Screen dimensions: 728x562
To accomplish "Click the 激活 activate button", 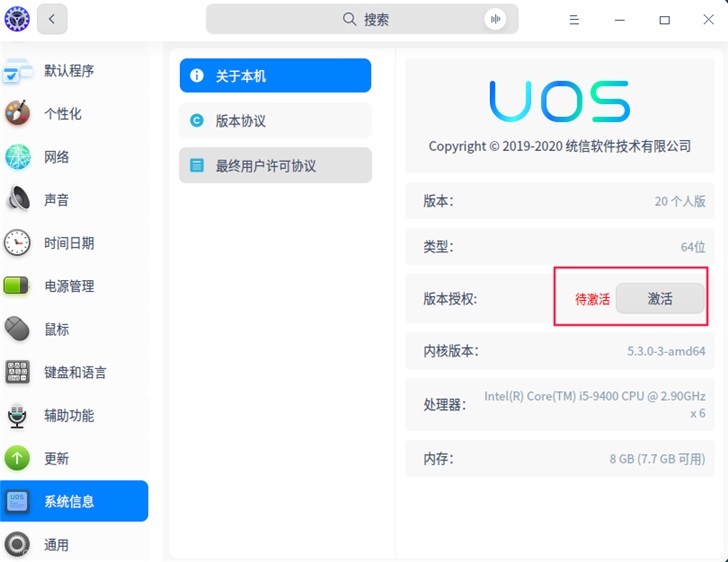I will [x=660, y=298].
